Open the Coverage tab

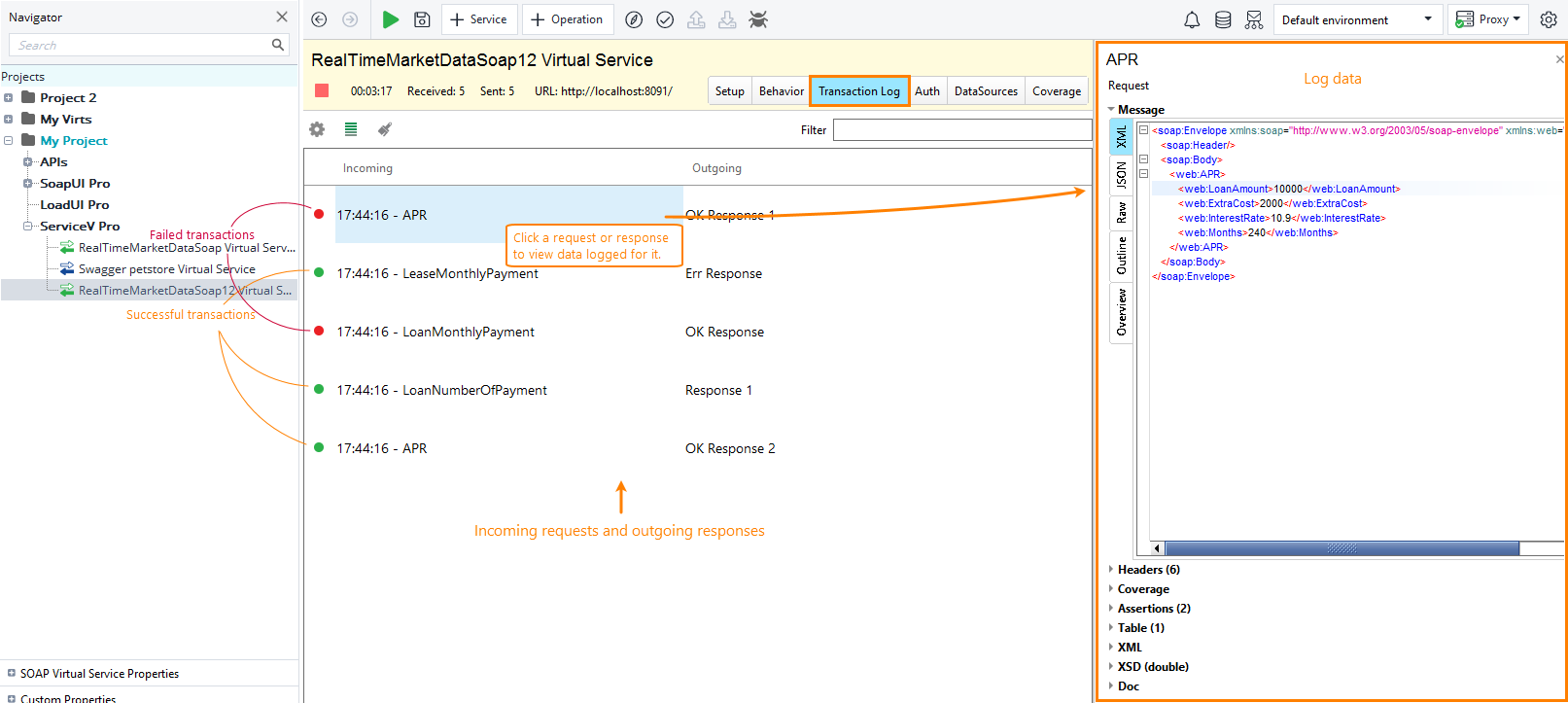(x=1057, y=91)
